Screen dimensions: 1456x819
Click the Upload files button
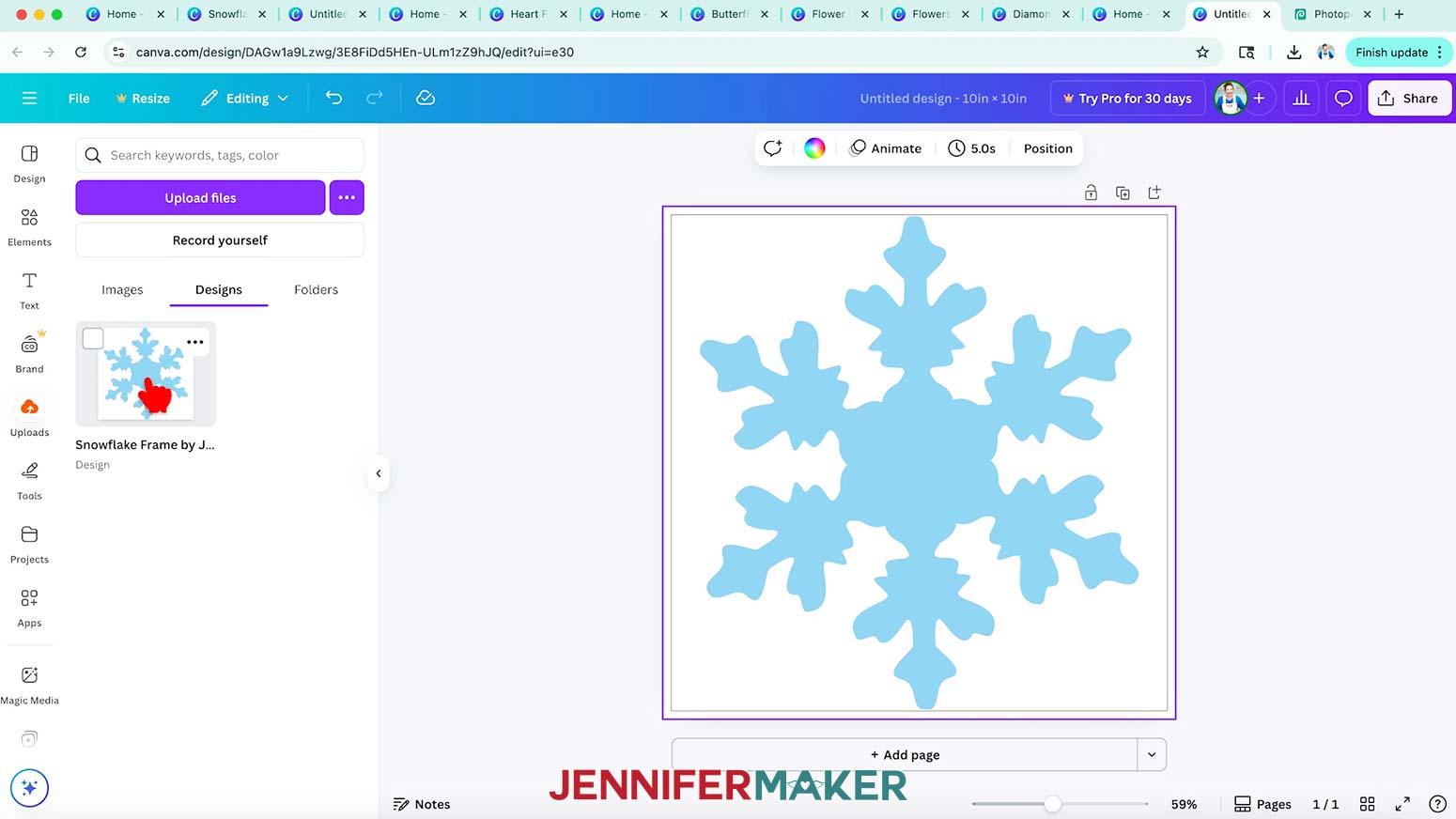[x=200, y=197]
